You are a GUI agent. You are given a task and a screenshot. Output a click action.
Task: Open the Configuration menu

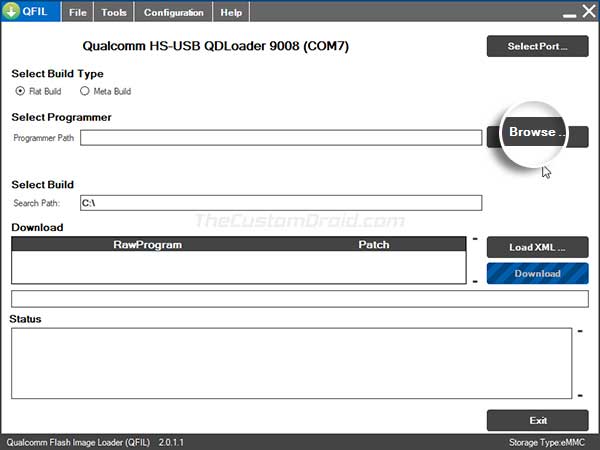point(173,13)
